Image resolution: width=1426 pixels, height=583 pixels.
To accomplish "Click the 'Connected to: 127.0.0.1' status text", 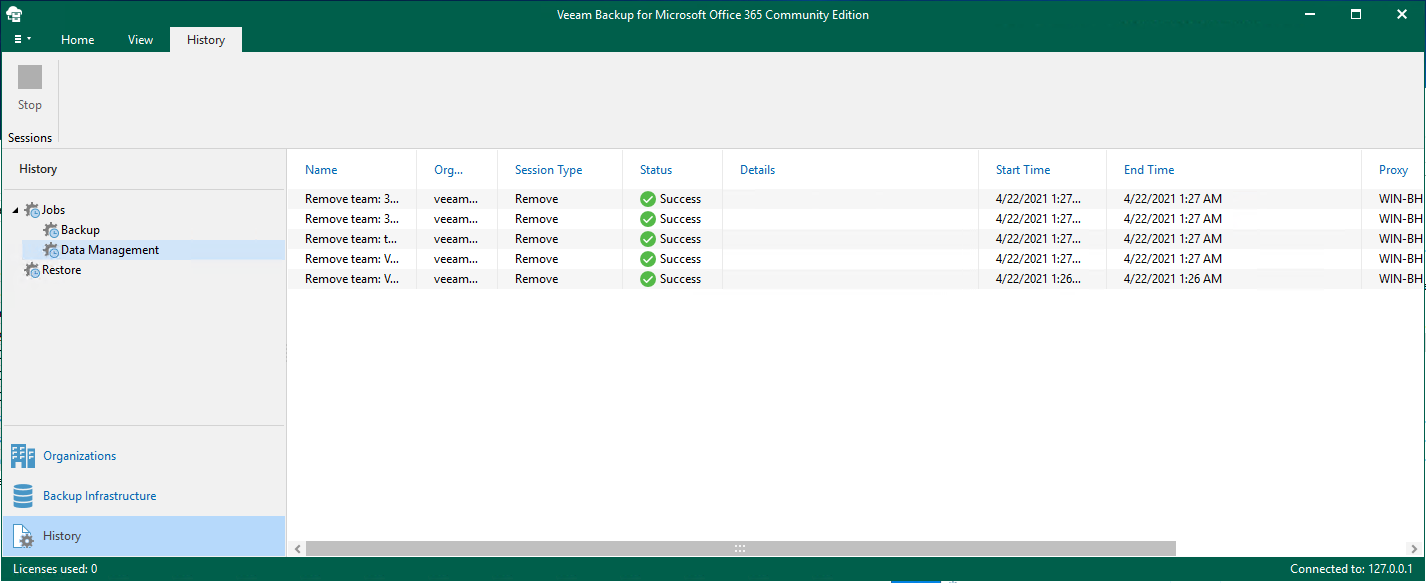I will (x=1353, y=569).
